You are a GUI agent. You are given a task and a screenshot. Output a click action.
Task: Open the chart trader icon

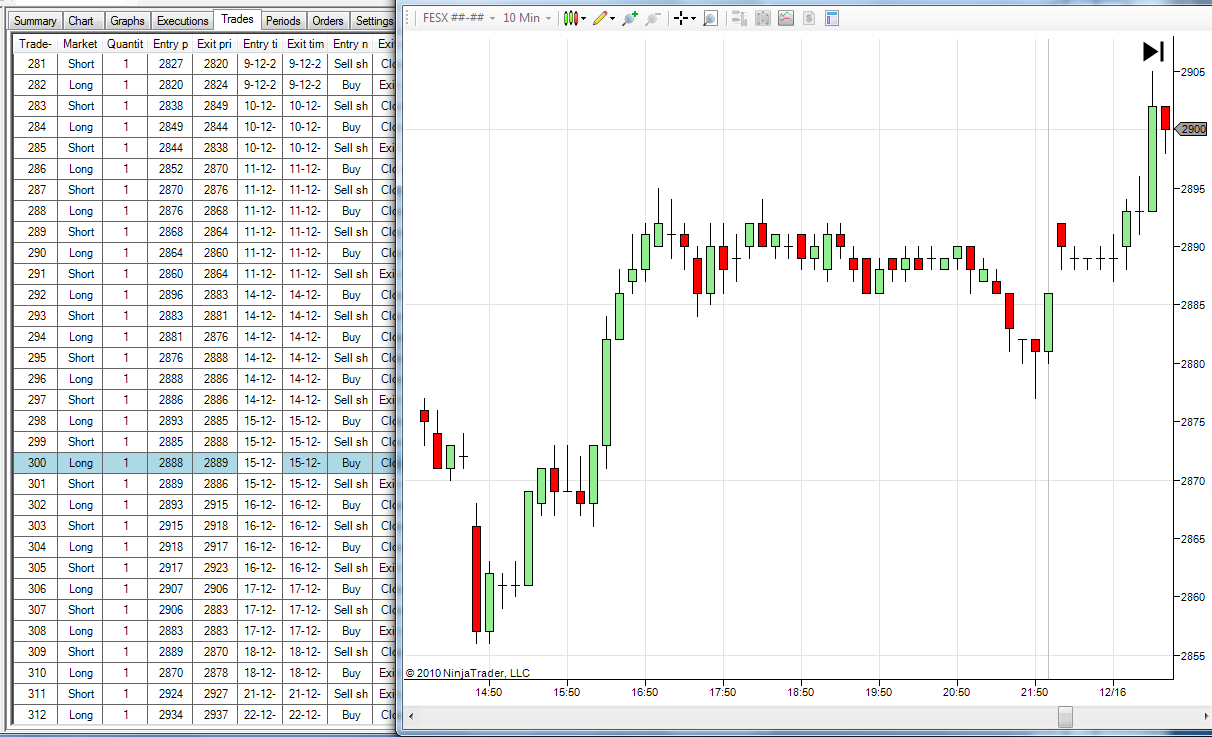tap(739, 18)
